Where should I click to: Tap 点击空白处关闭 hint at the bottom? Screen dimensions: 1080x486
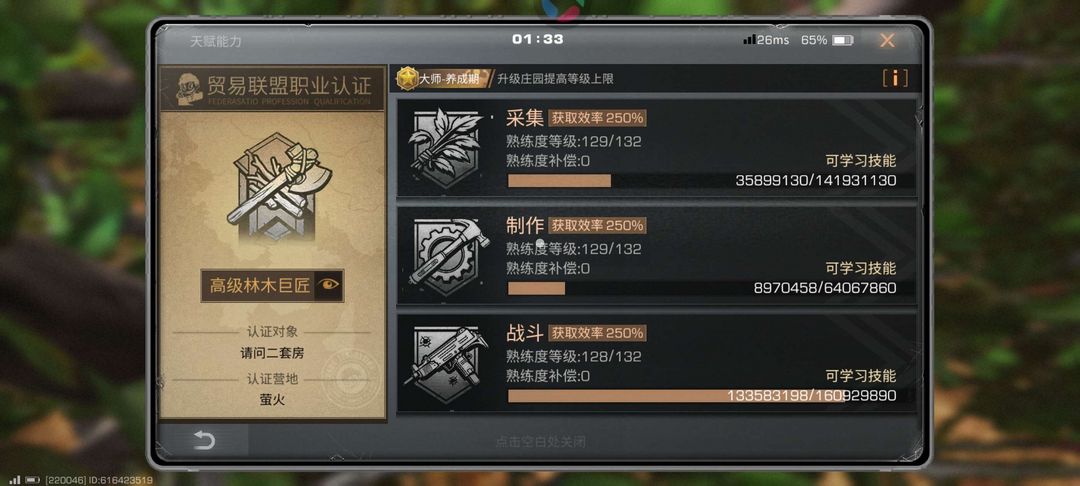tap(541, 441)
